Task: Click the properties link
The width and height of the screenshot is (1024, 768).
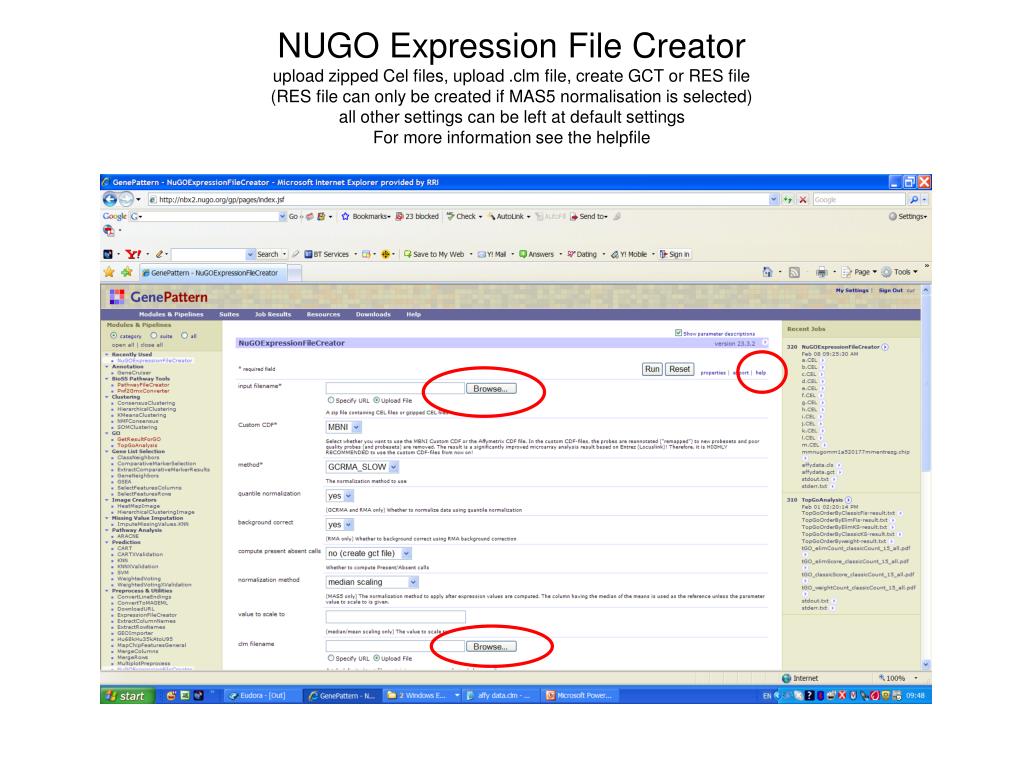Action: (712, 373)
